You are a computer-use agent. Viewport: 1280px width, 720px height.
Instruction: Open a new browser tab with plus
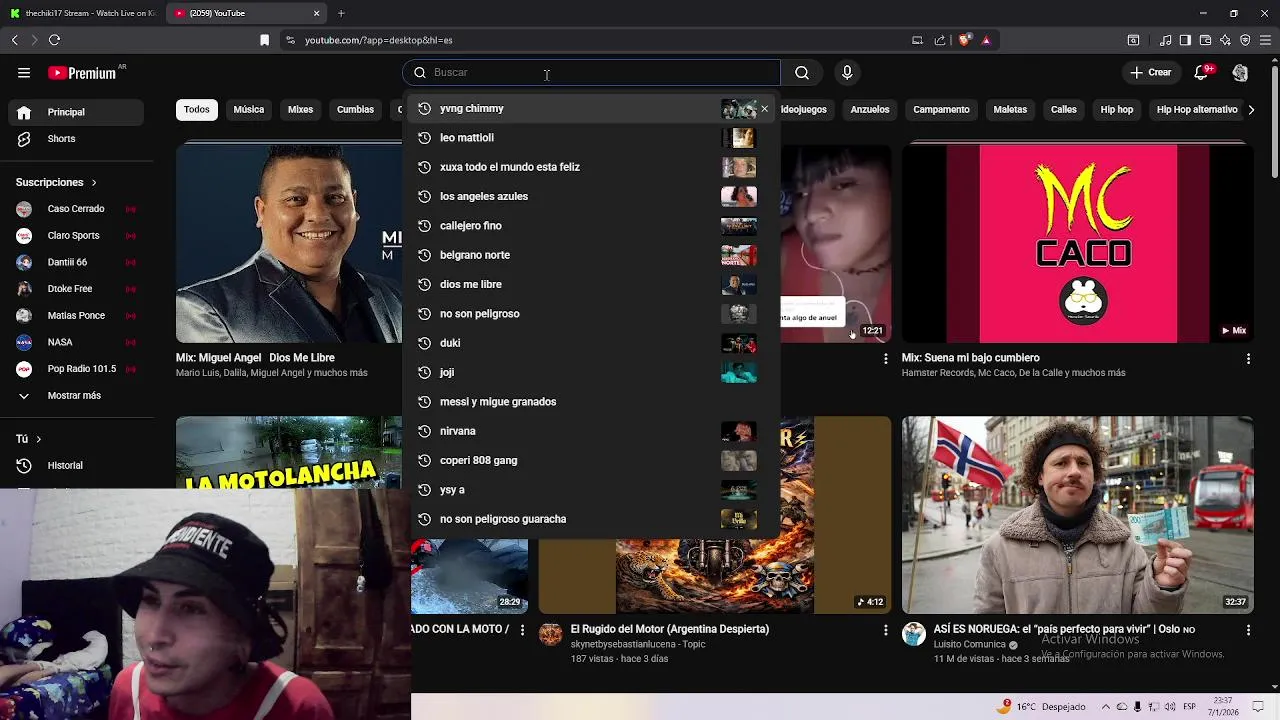[x=341, y=13]
